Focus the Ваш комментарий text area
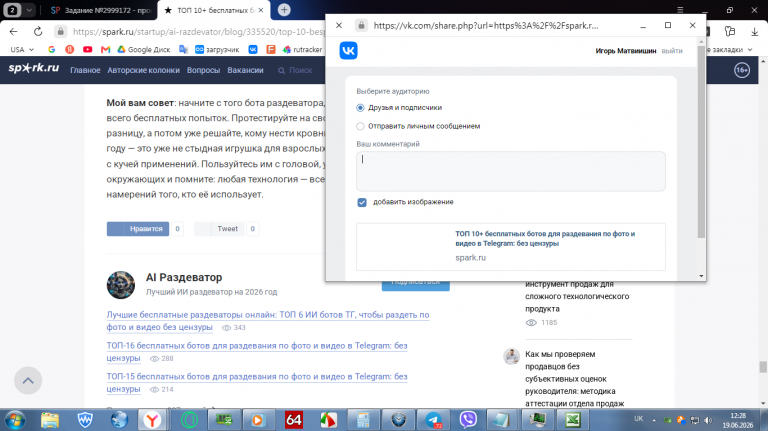 tap(510, 171)
